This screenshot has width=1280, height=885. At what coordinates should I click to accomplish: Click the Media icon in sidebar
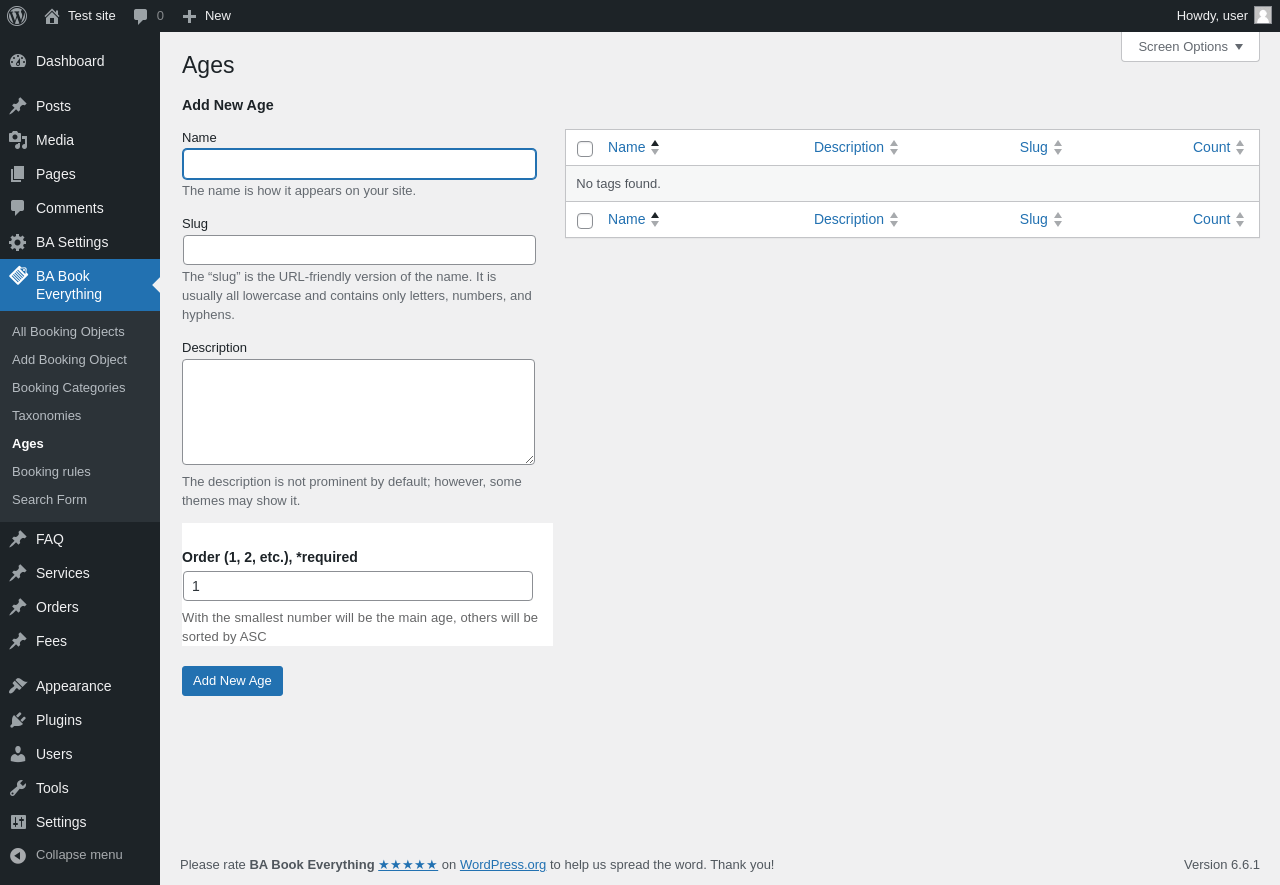coord(18,140)
